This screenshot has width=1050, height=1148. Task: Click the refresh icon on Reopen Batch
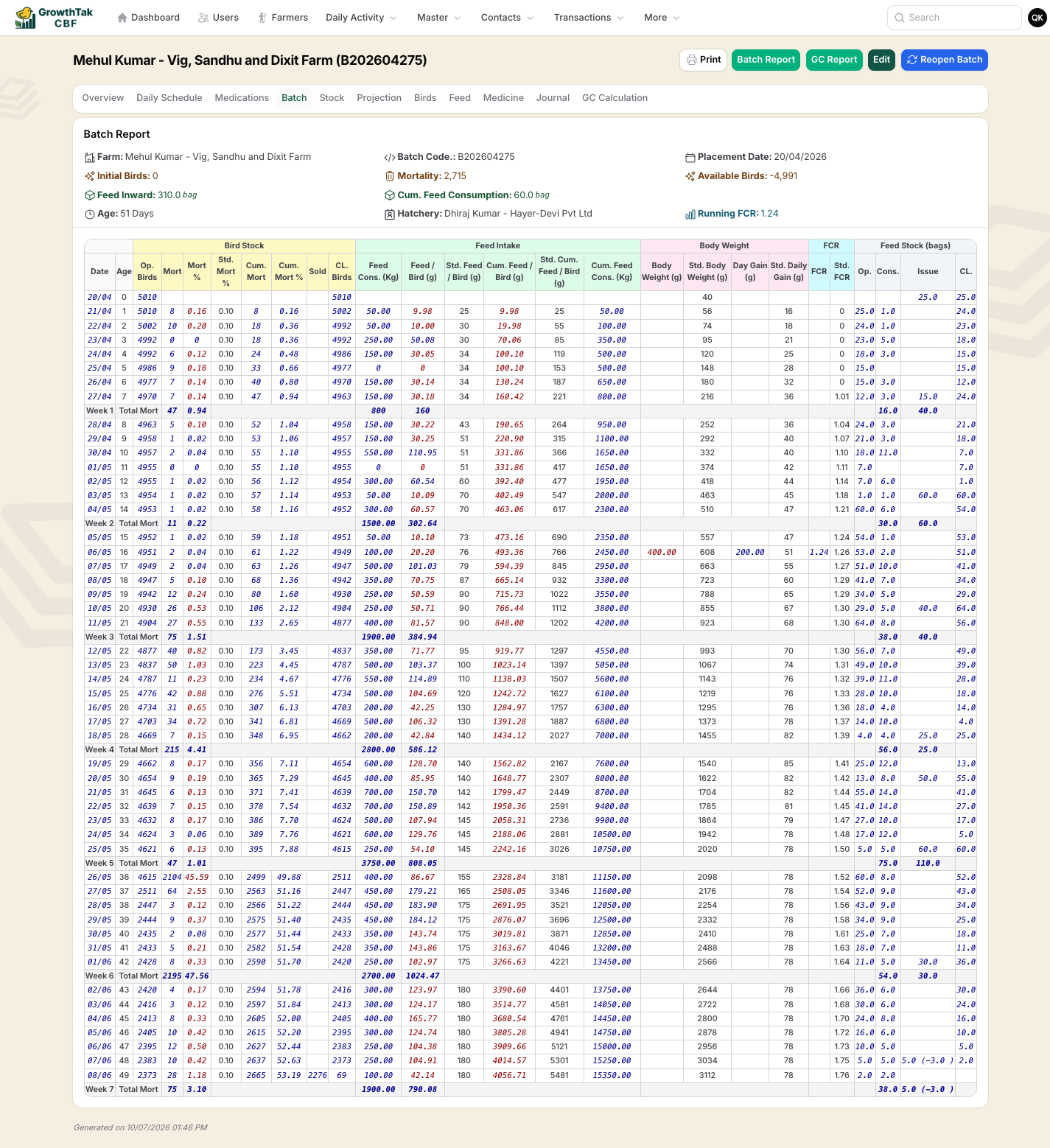(912, 60)
